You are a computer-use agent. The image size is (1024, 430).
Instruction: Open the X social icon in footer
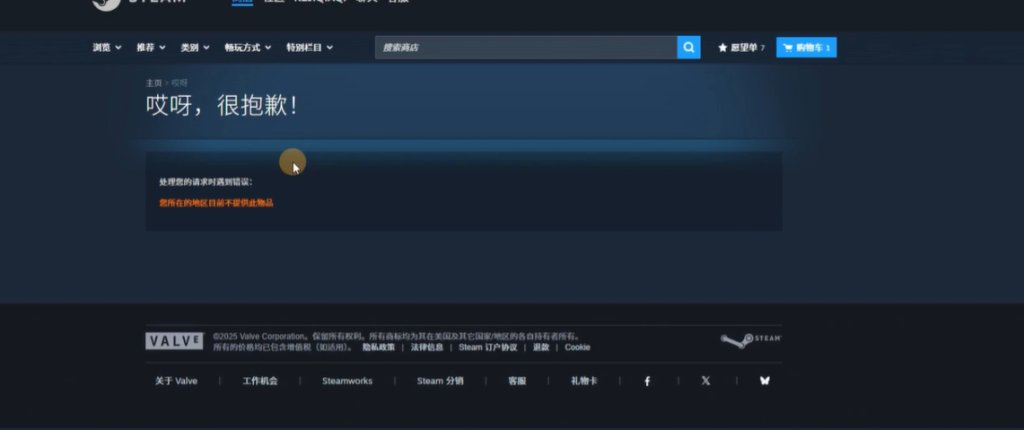point(705,381)
